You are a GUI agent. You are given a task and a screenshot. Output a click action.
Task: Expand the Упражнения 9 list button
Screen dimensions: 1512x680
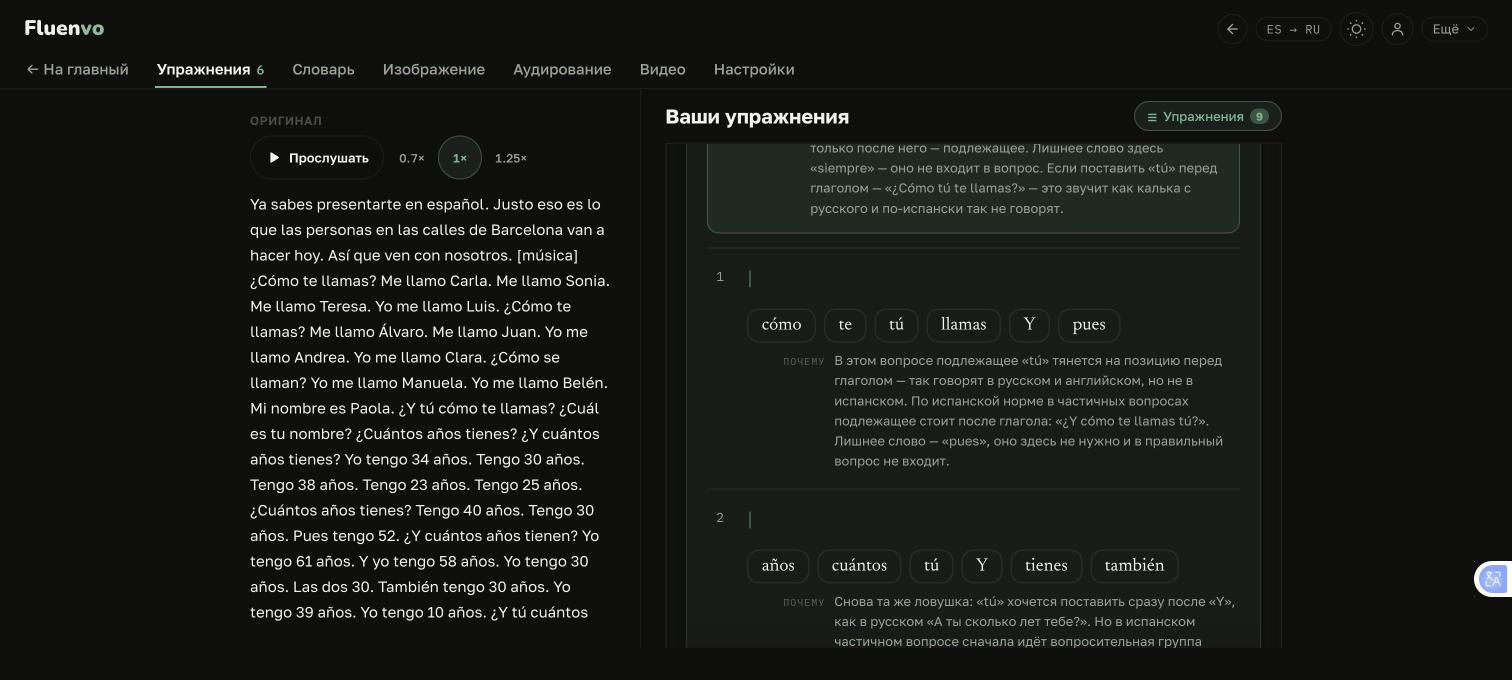(x=1207, y=116)
